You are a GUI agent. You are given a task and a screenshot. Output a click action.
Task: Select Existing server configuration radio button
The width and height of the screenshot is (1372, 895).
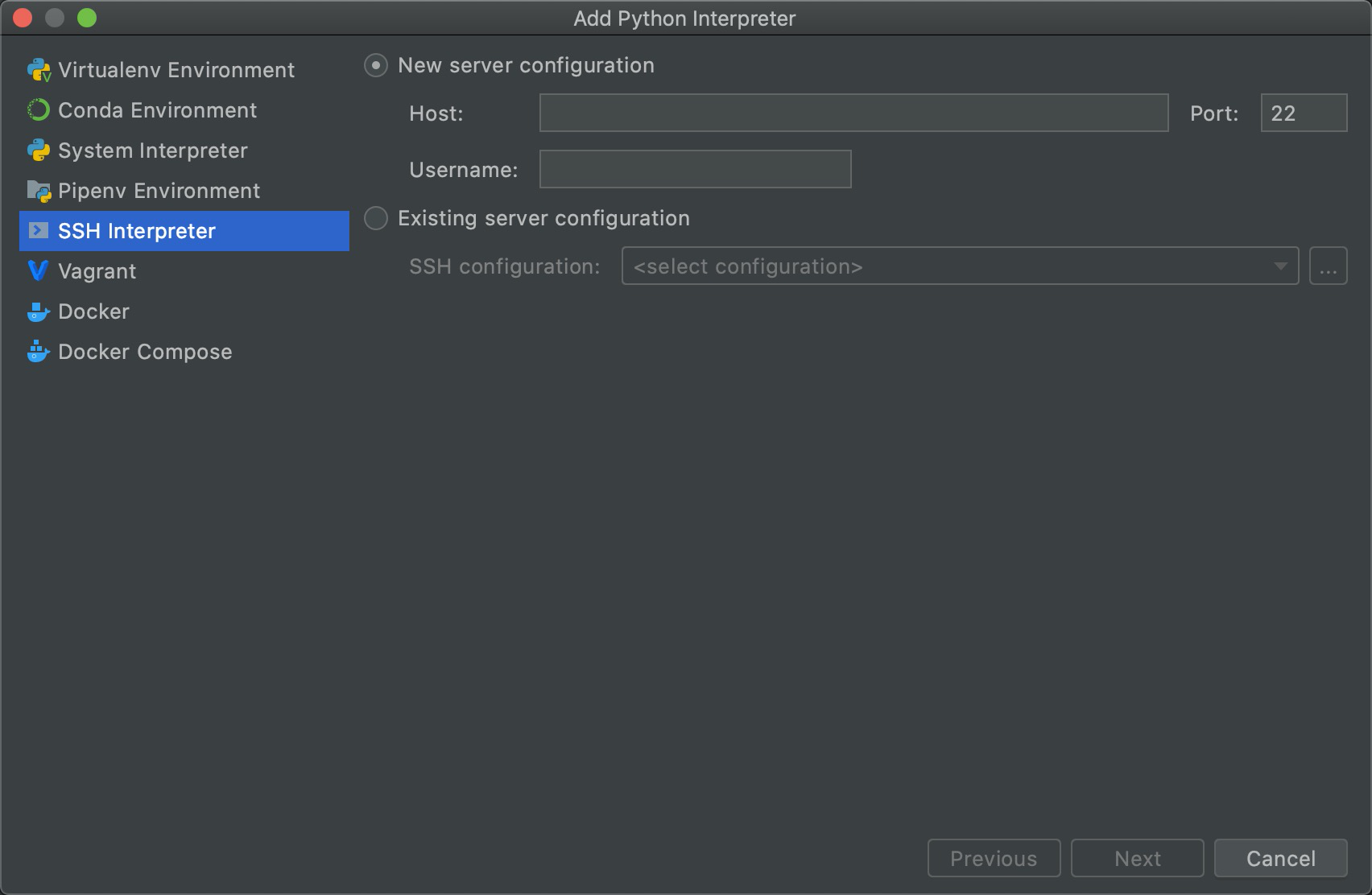[376, 218]
